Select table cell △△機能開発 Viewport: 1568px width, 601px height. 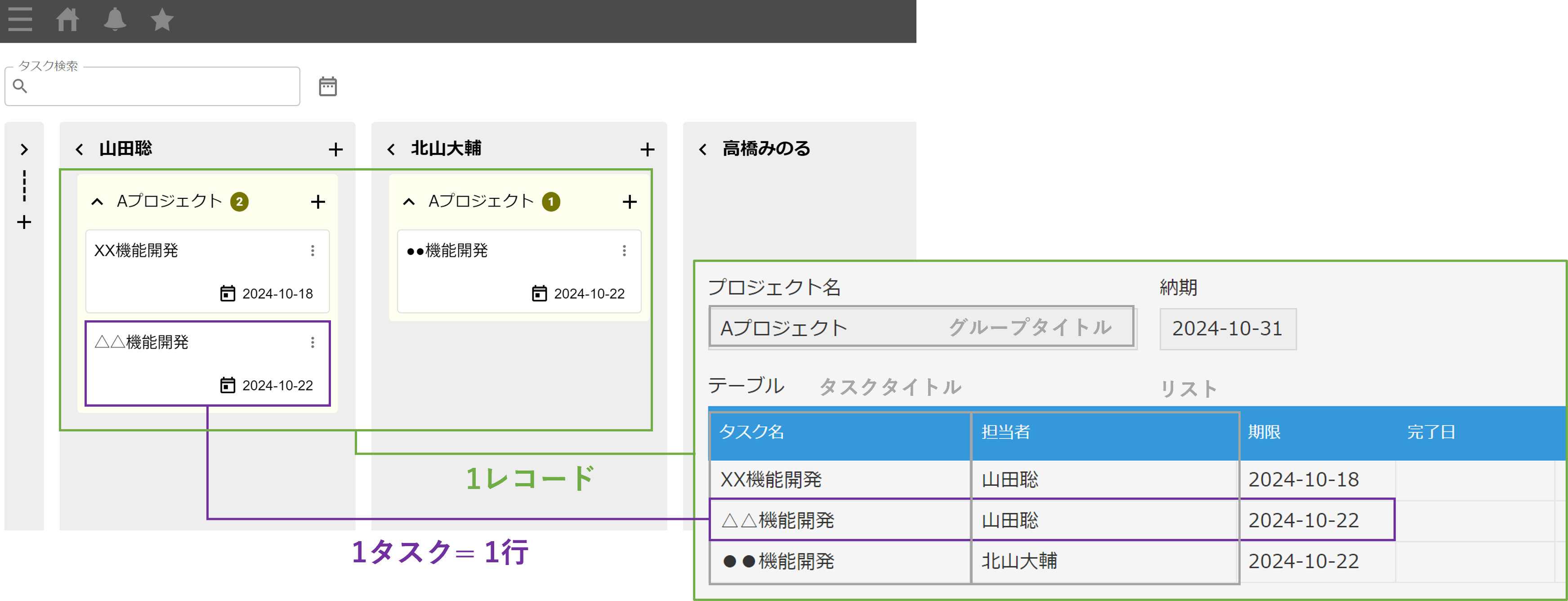[x=840, y=520]
